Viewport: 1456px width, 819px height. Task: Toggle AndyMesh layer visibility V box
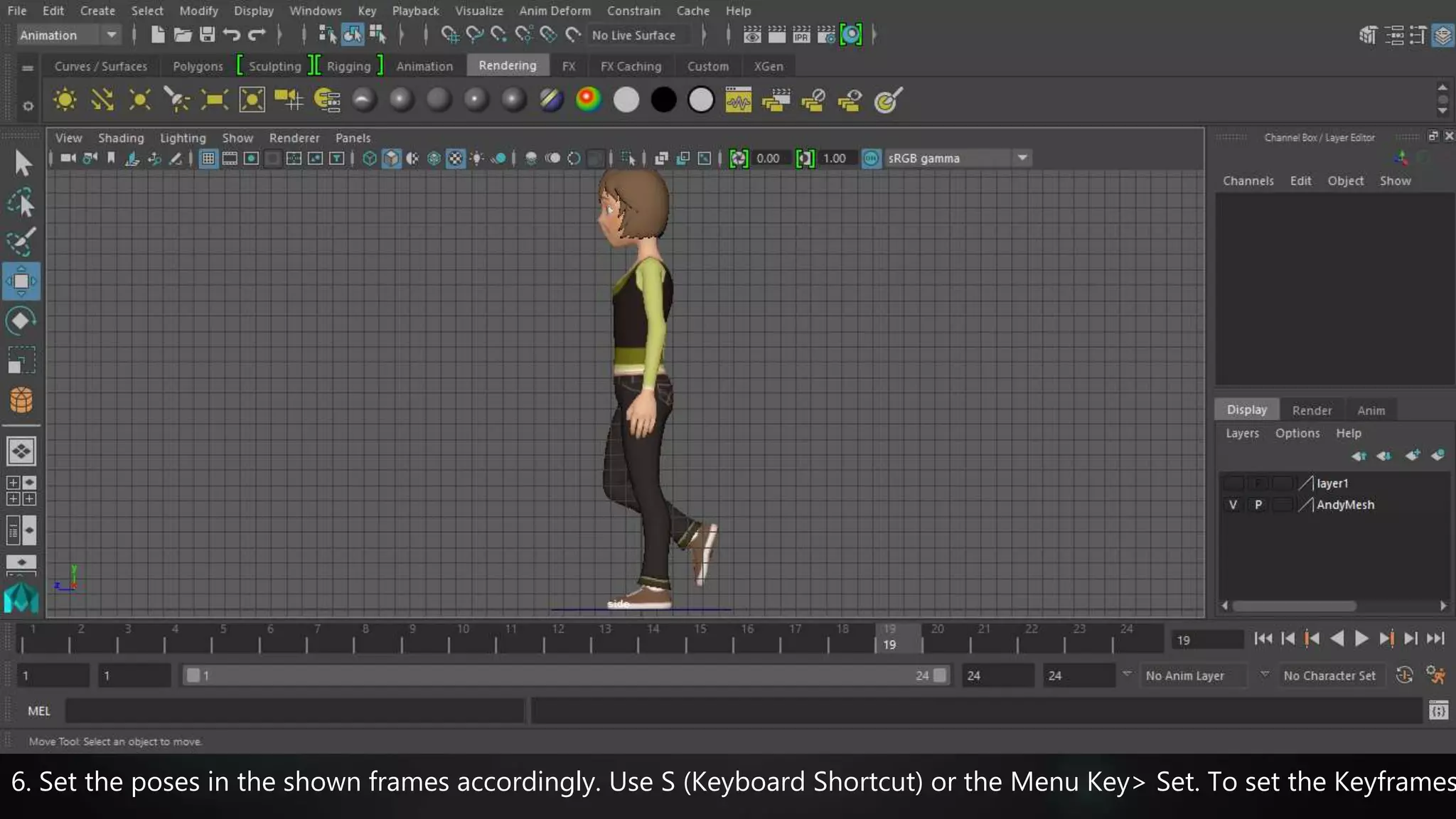tap(1233, 505)
